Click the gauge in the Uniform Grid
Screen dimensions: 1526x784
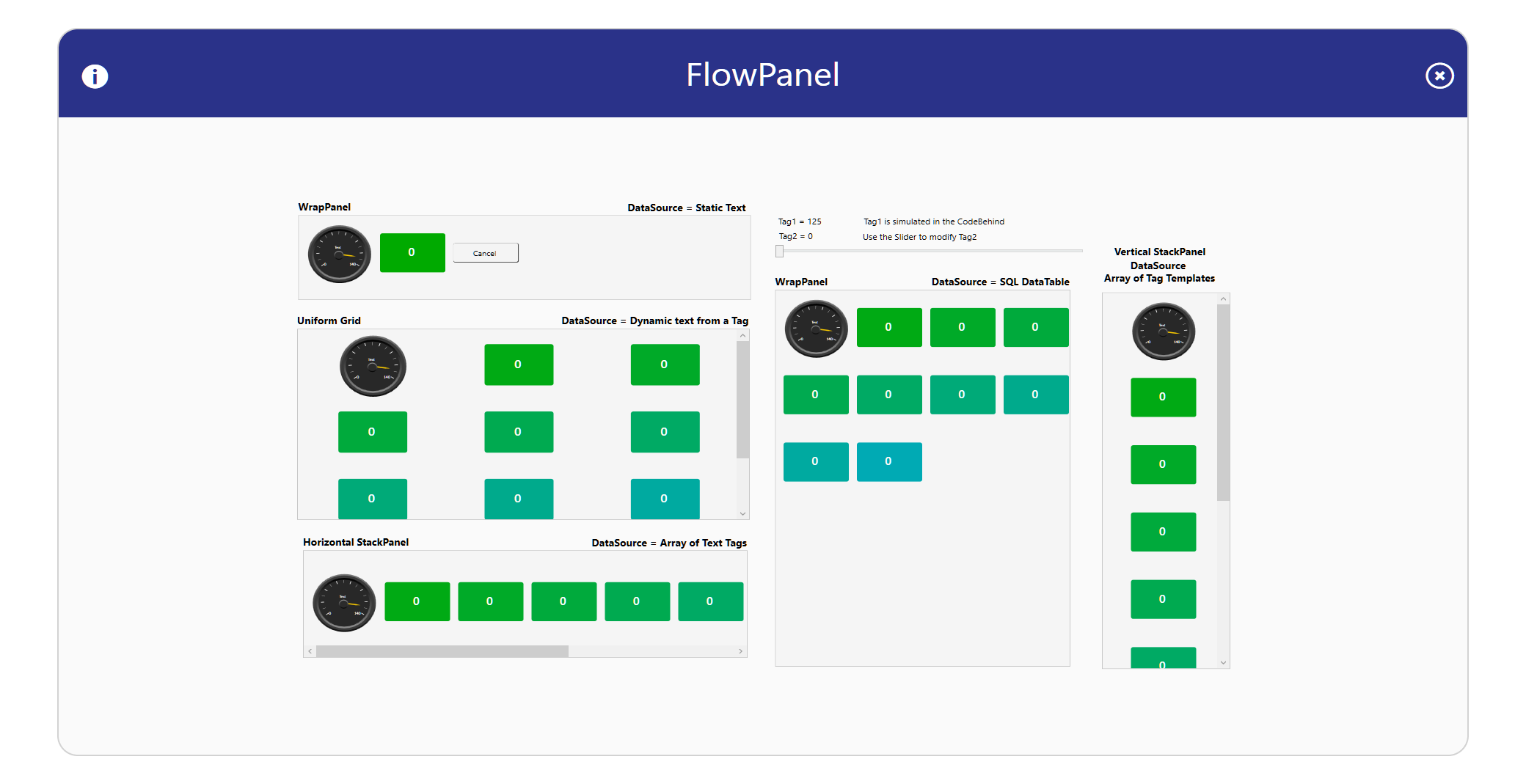[x=373, y=366]
